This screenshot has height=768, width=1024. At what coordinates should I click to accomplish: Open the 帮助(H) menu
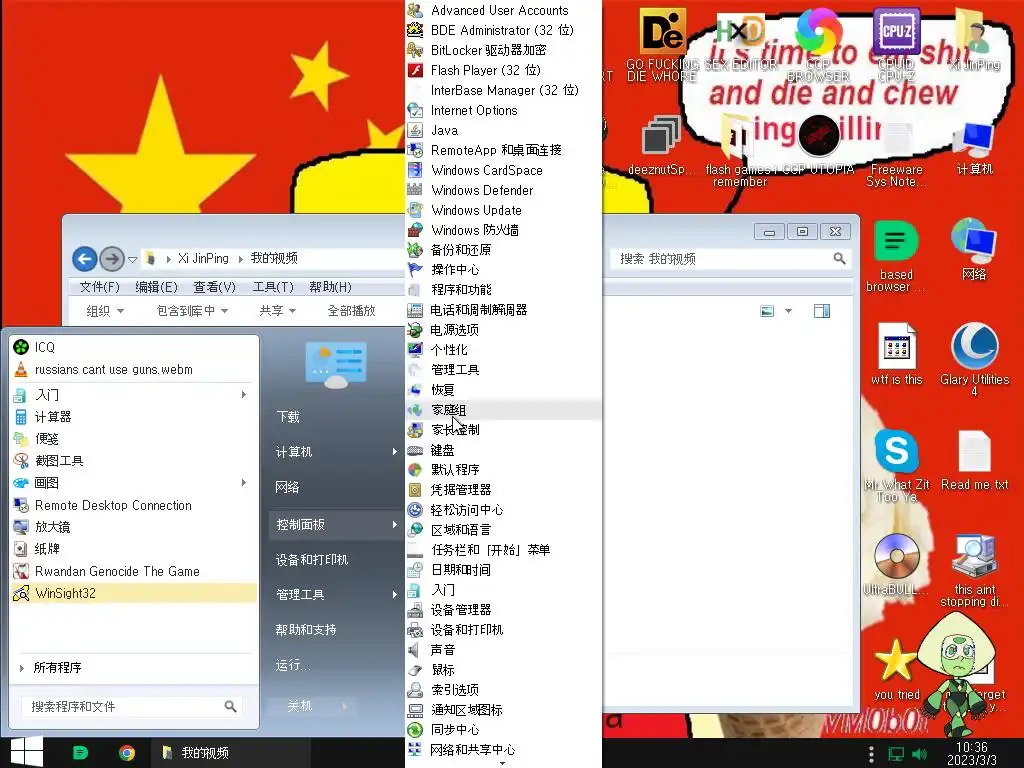pos(330,287)
